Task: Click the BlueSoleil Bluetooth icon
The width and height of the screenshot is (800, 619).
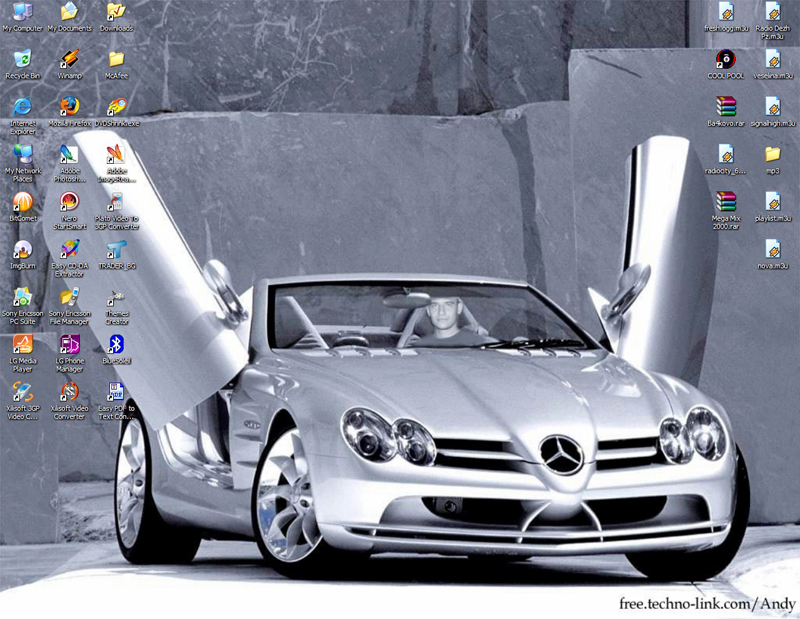Action: [116, 344]
